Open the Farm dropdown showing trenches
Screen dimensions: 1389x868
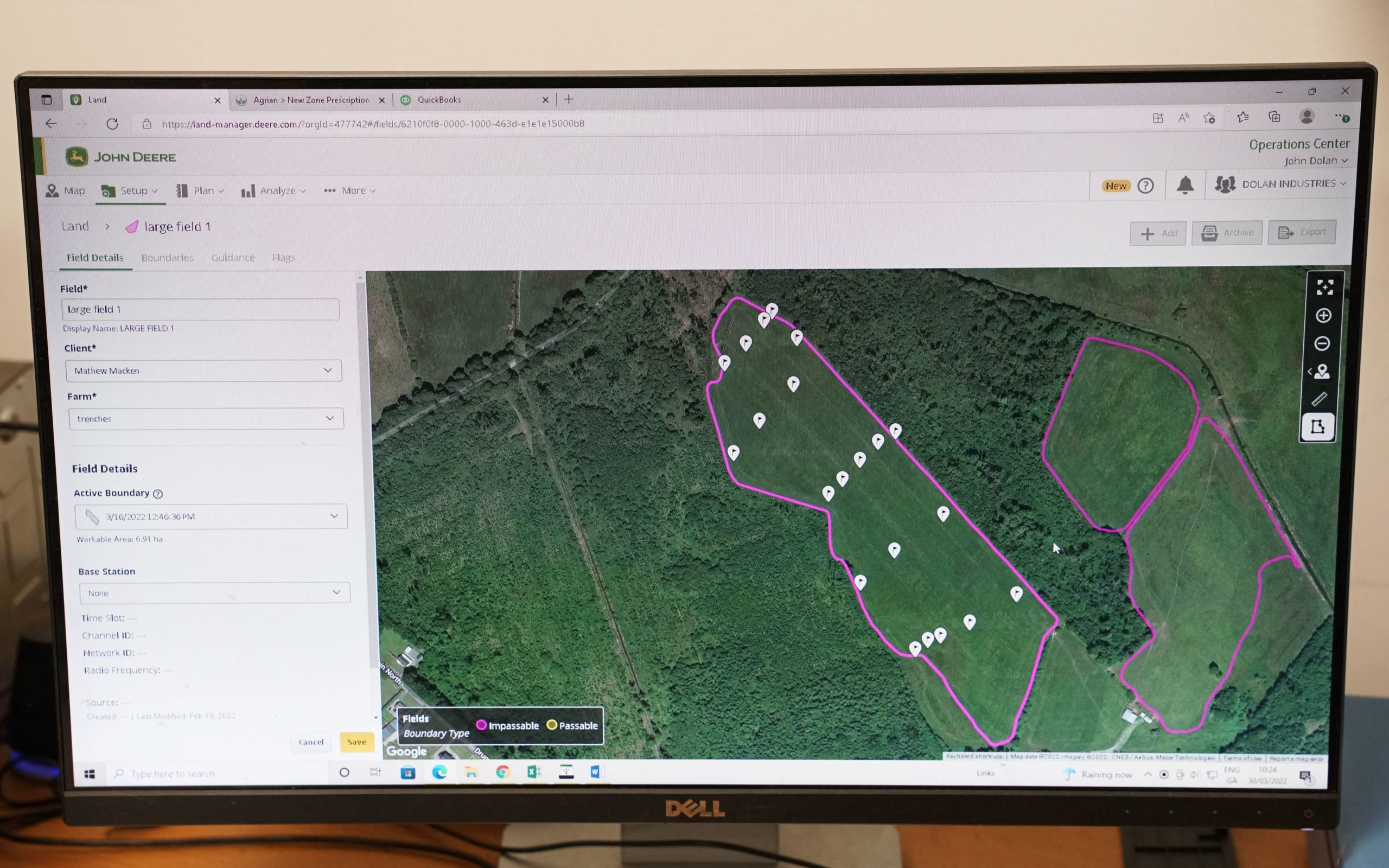coord(206,418)
